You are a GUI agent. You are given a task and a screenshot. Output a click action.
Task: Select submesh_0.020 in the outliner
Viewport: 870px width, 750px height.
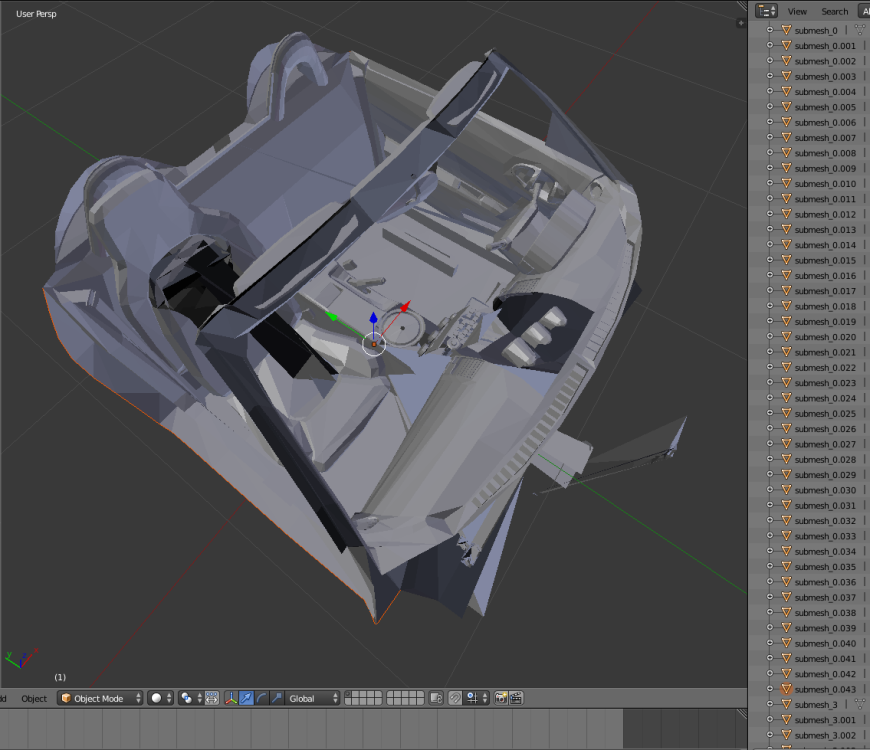[x=824, y=336]
